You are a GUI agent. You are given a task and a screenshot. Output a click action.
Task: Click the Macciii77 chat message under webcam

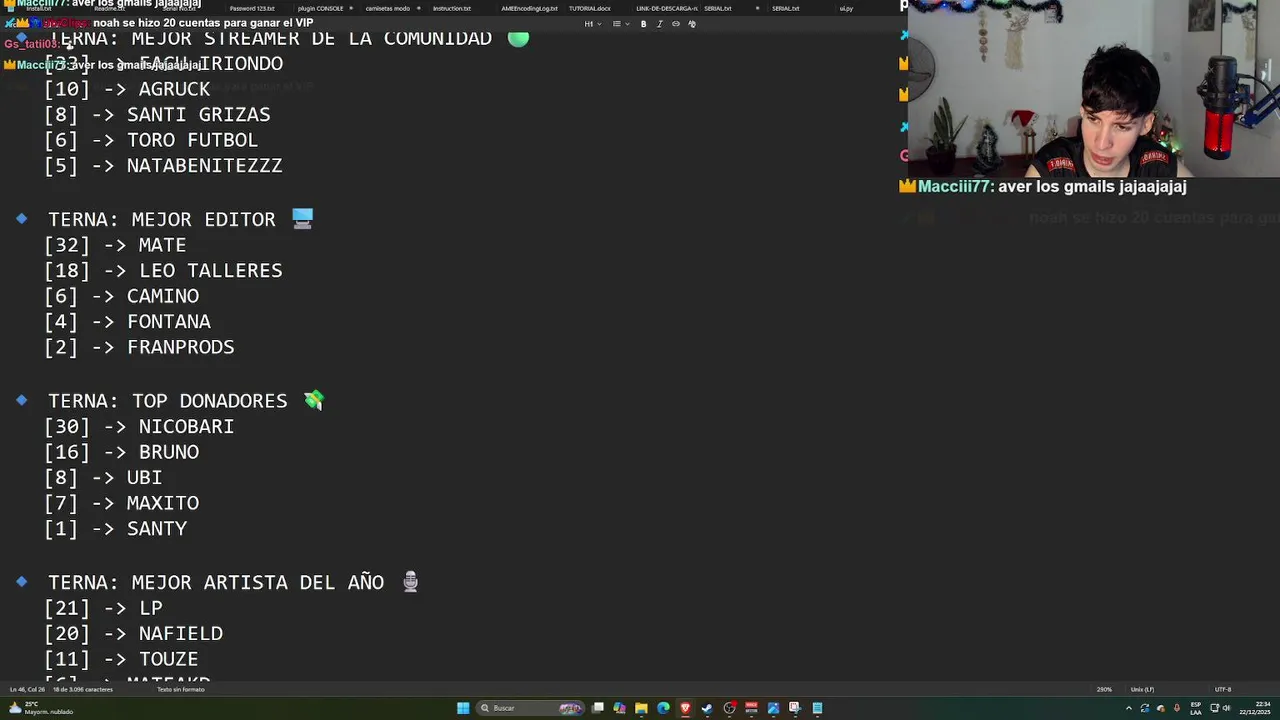(x=1043, y=186)
